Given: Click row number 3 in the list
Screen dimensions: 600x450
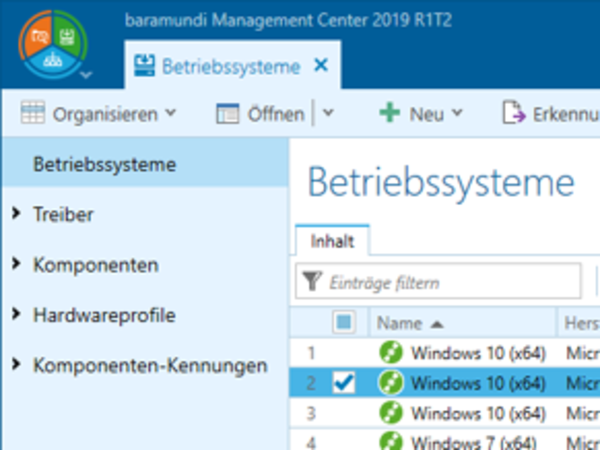Looking at the screenshot, I should pos(311,413).
